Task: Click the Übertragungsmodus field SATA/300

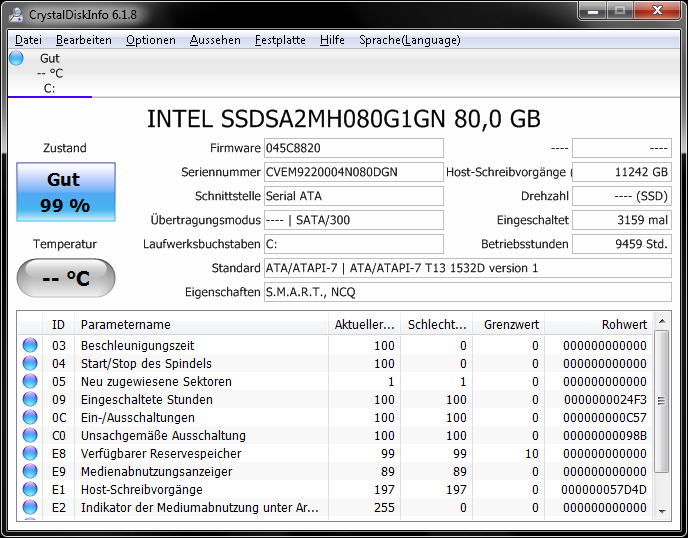Action: pos(354,220)
